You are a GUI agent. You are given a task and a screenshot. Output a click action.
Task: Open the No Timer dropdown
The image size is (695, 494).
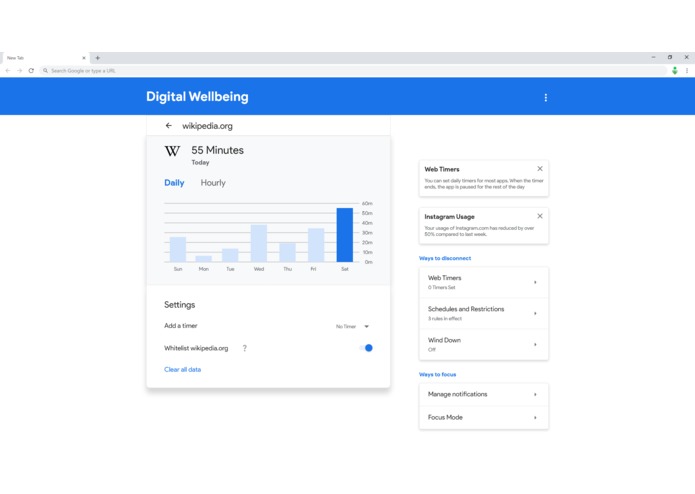[x=352, y=327]
